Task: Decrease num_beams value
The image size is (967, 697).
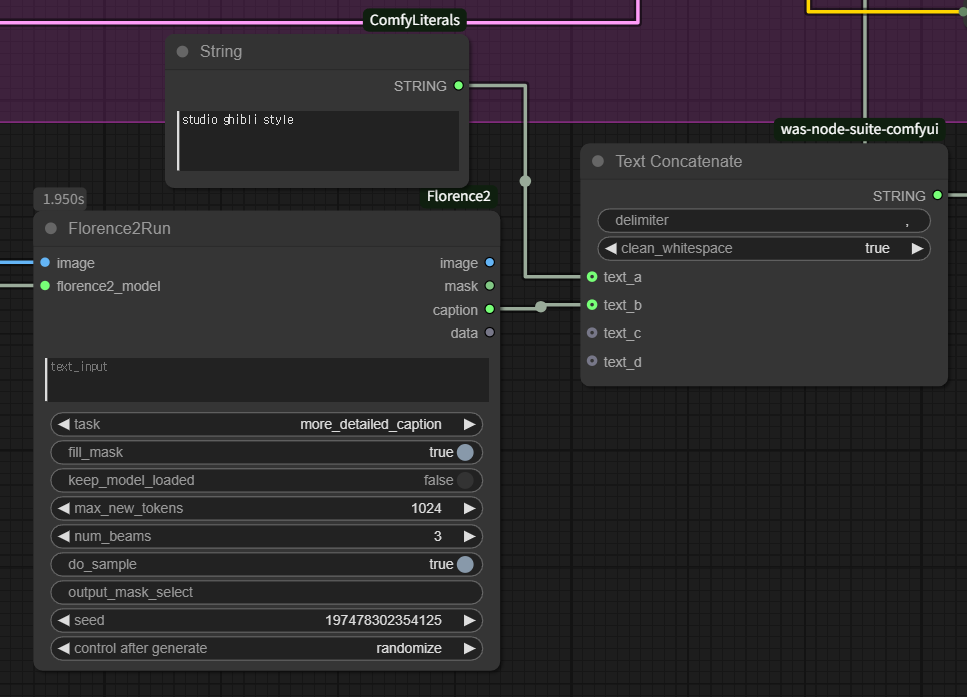Action: 63,537
